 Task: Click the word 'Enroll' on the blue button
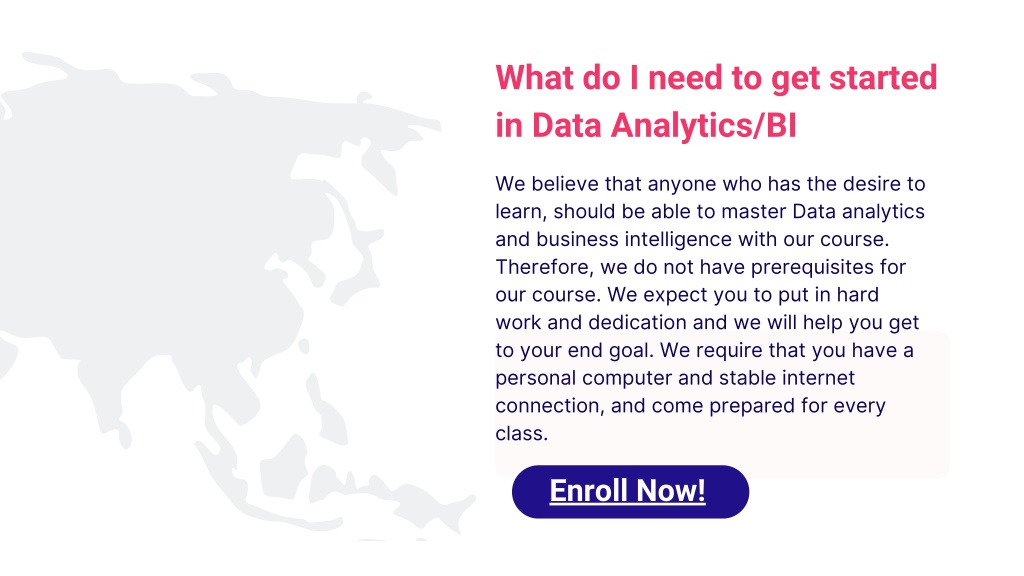[590, 491]
